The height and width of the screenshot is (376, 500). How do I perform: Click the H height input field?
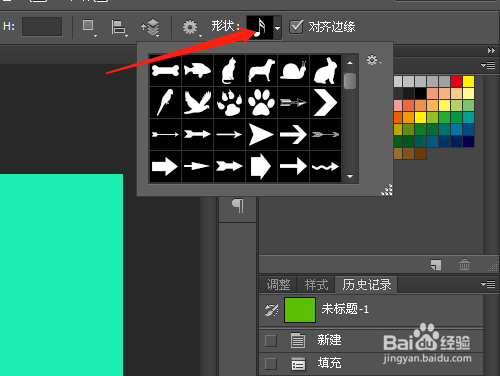point(42,27)
